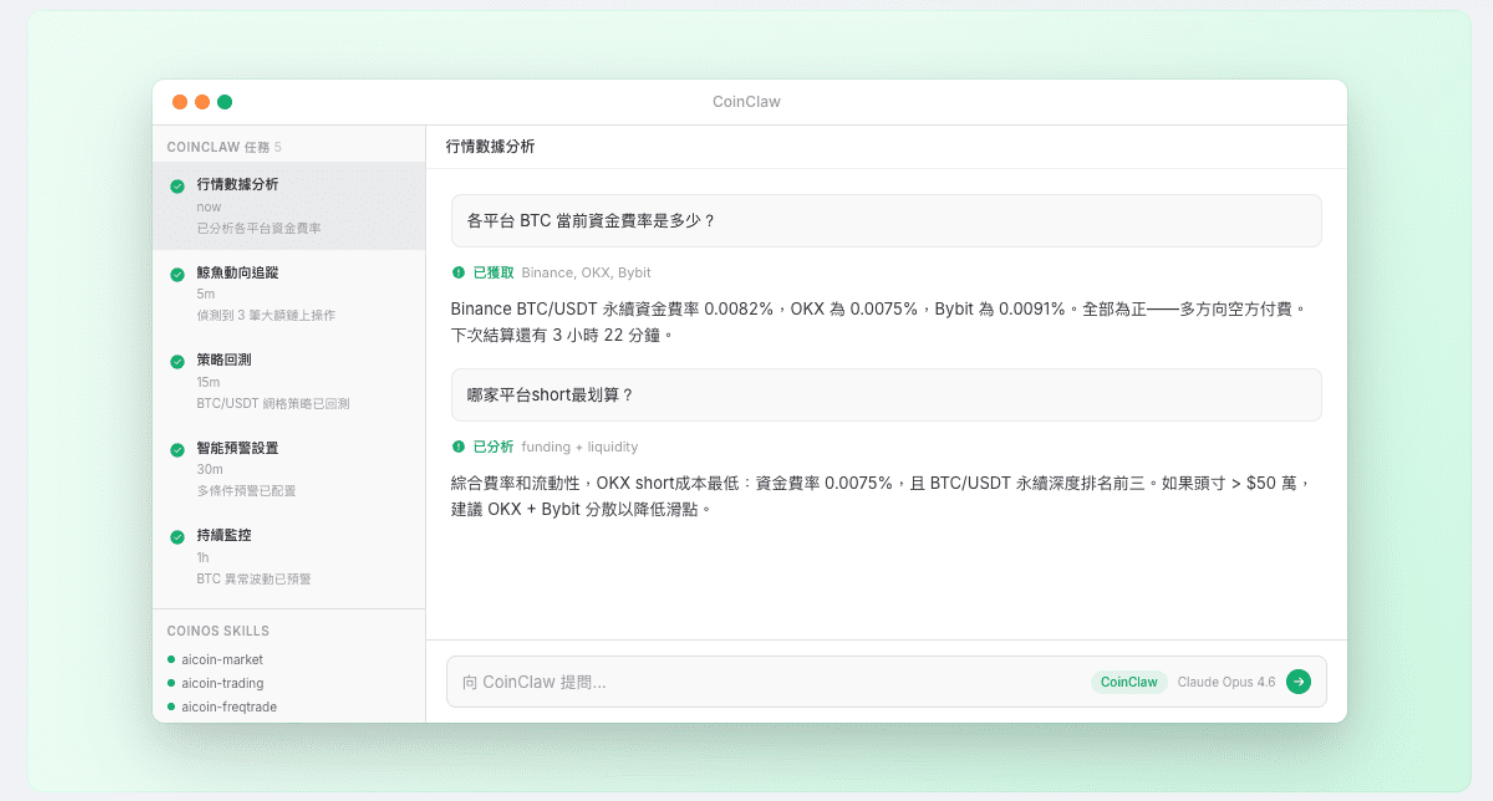Image resolution: width=1493 pixels, height=801 pixels.
Task: Click the aicoin-trading skill entry
Action: click(223, 683)
